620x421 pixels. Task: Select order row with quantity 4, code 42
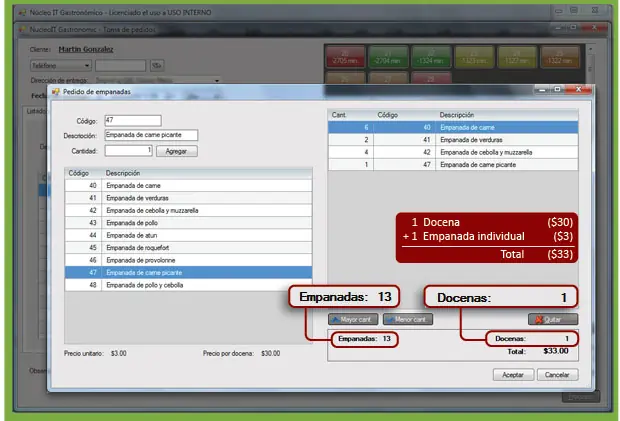[x=453, y=152]
